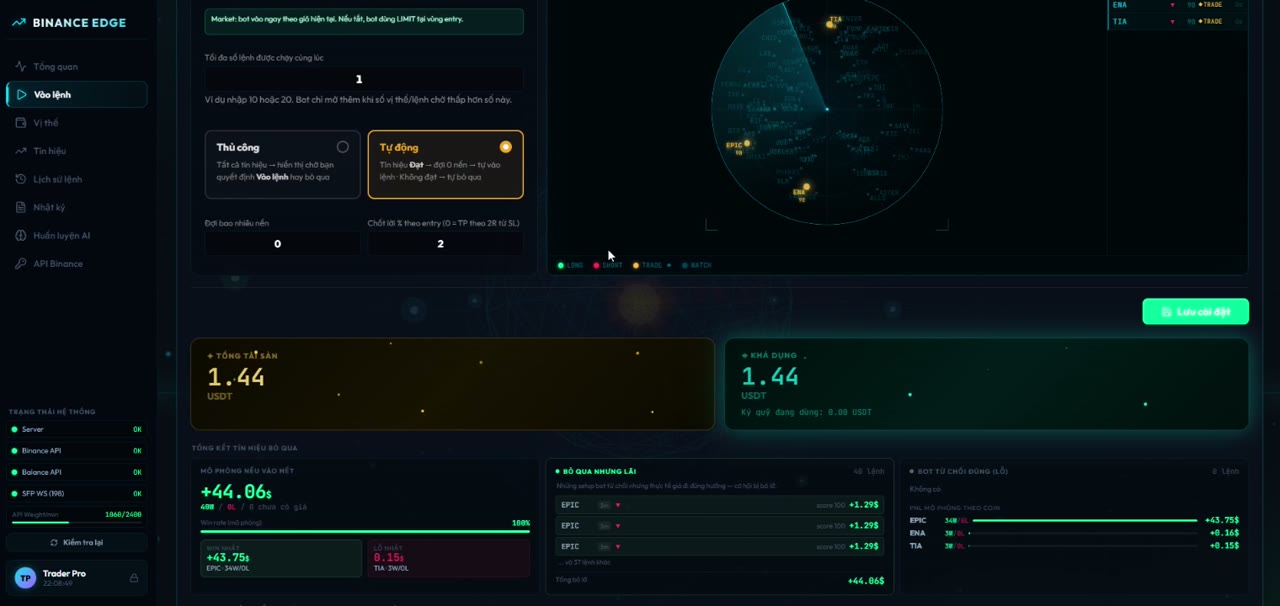1280x606 pixels.
Task: Click the Huấn luyện AI monitor icon
Action: (x=21, y=236)
